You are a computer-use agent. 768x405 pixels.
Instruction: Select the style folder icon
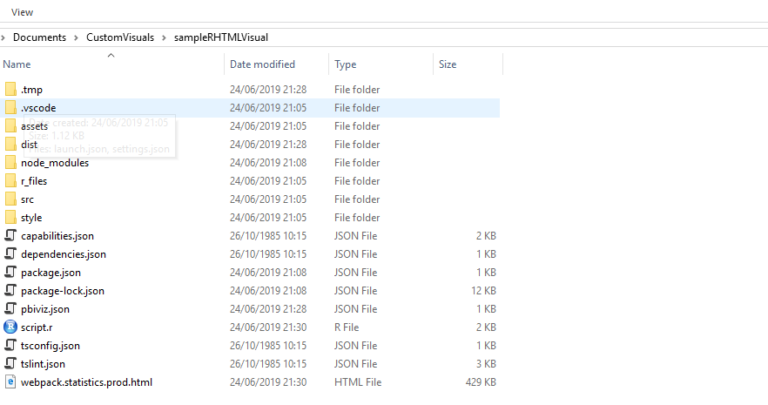11,218
